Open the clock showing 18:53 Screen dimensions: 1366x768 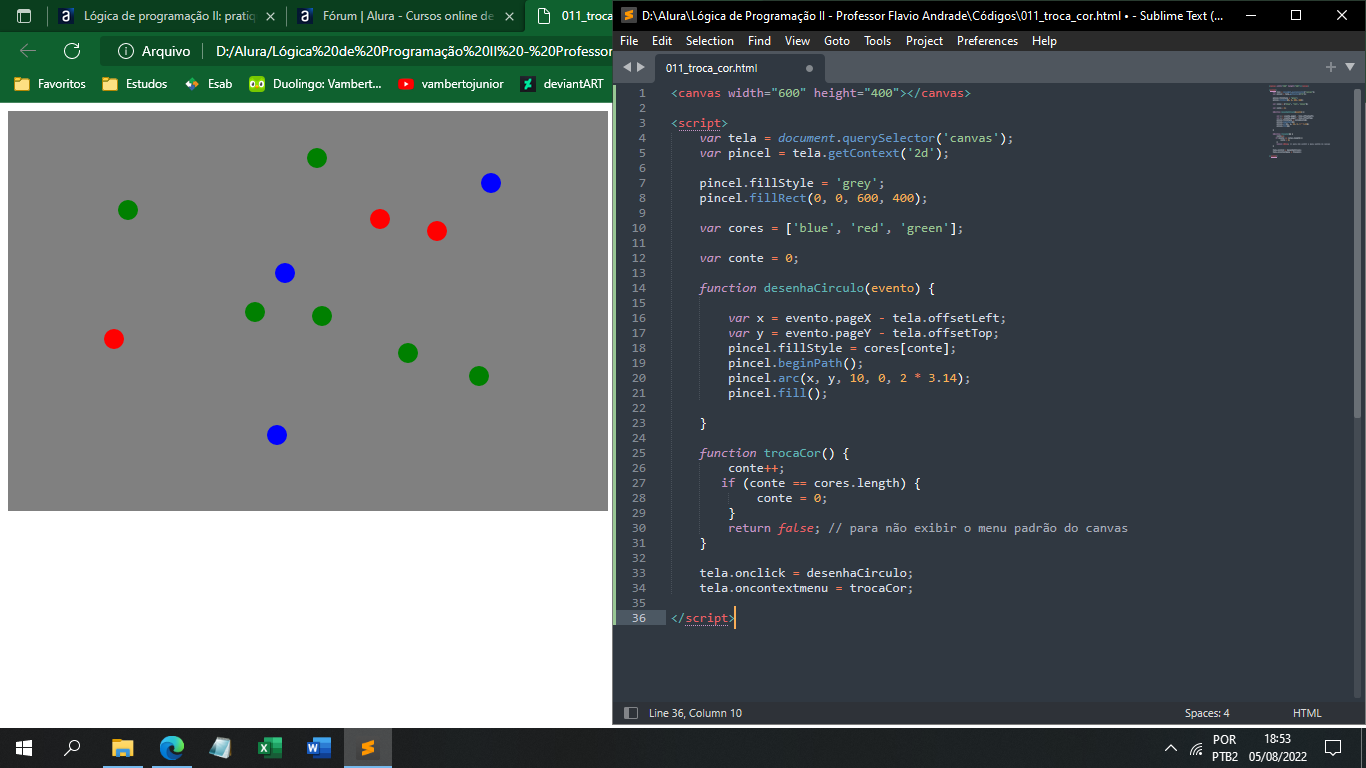pyautogui.click(x=1277, y=748)
